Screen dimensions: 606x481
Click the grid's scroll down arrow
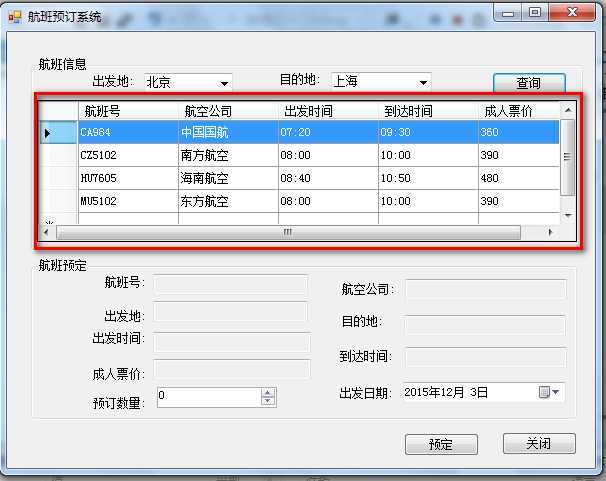568,215
